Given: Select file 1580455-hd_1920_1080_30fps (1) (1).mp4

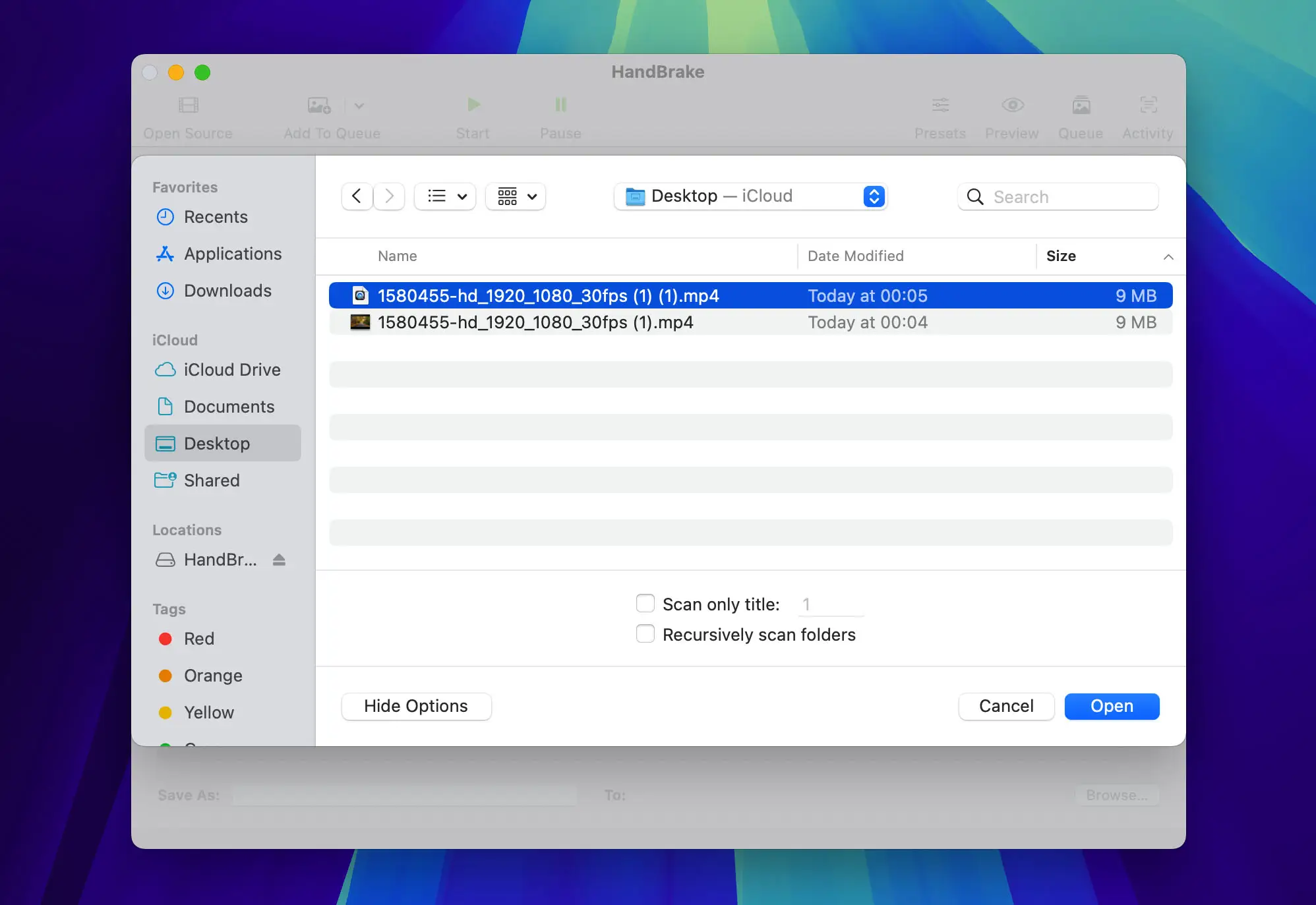Looking at the screenshot, I should click(750, 295).
